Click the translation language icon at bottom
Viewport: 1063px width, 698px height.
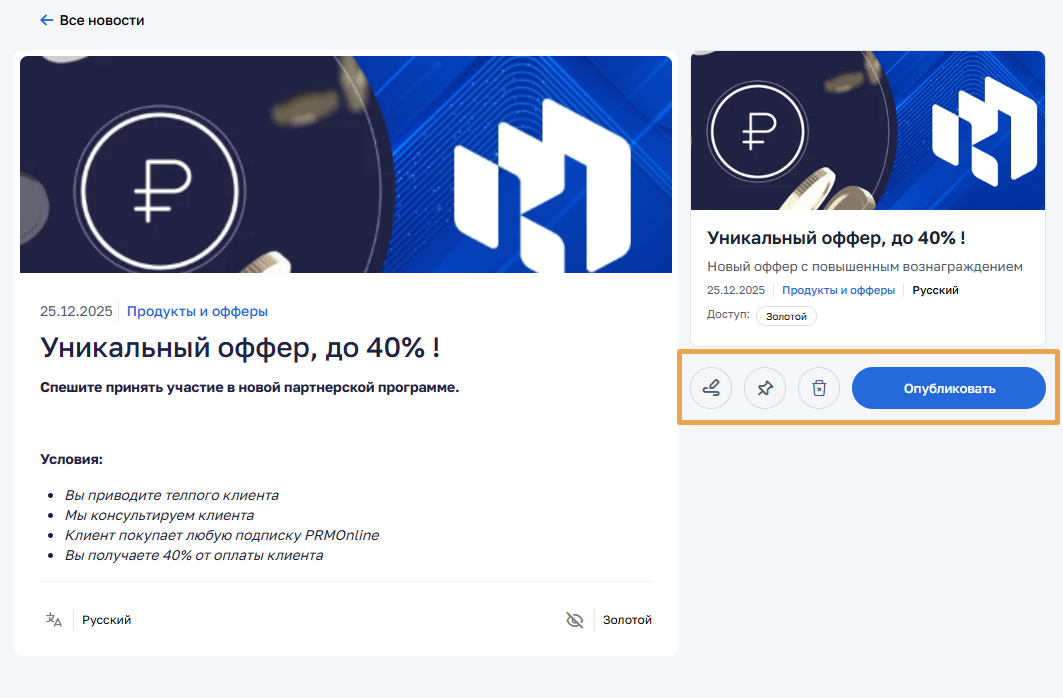point(54,619)
